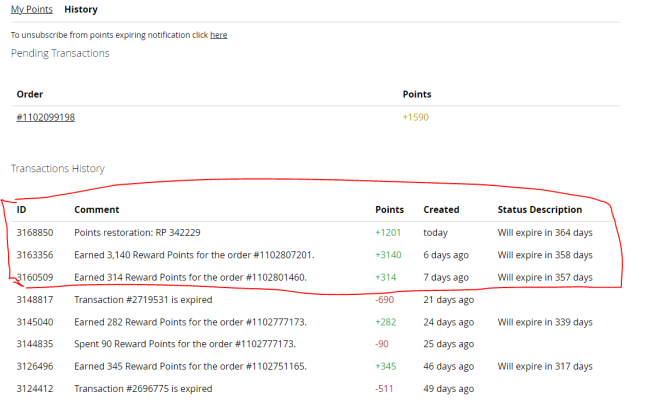
Task: Select transaction ID 3160509
Action: 35,277
